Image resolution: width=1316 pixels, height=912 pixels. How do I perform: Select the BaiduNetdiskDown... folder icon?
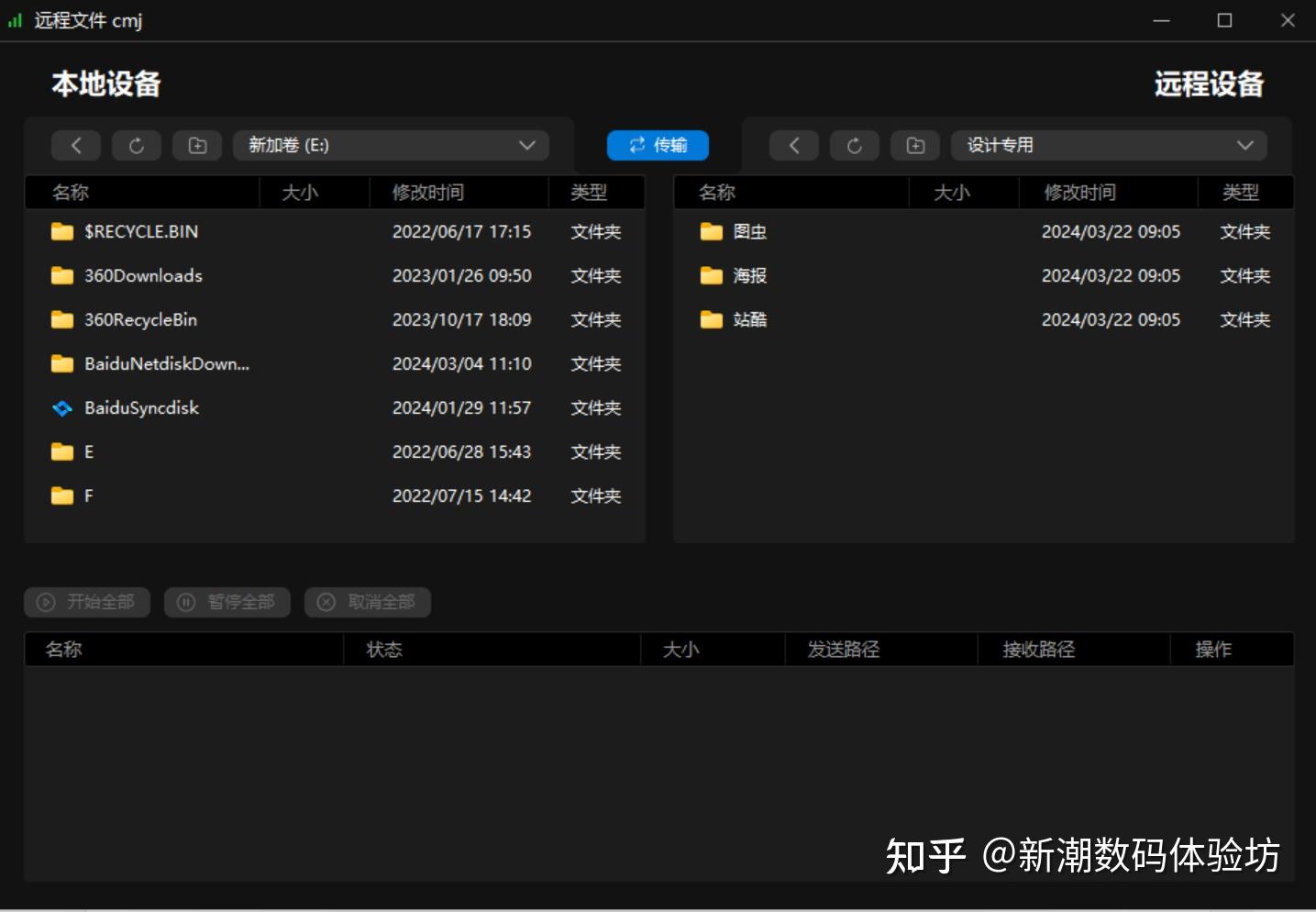point(62,363)
